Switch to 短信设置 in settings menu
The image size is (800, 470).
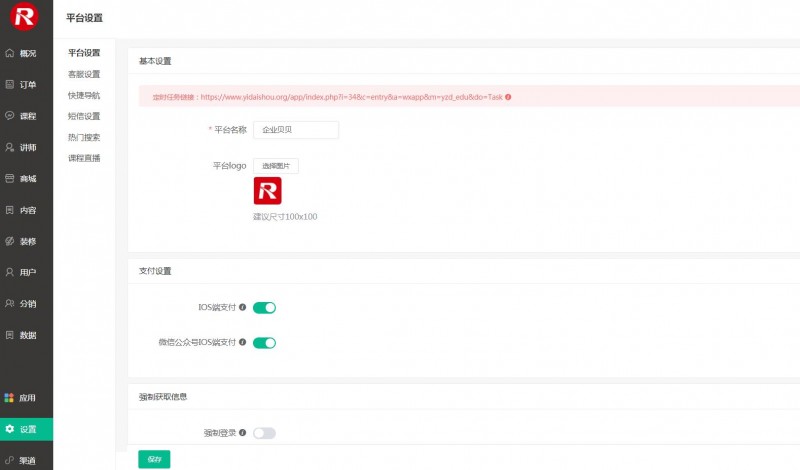pos(84,116)
